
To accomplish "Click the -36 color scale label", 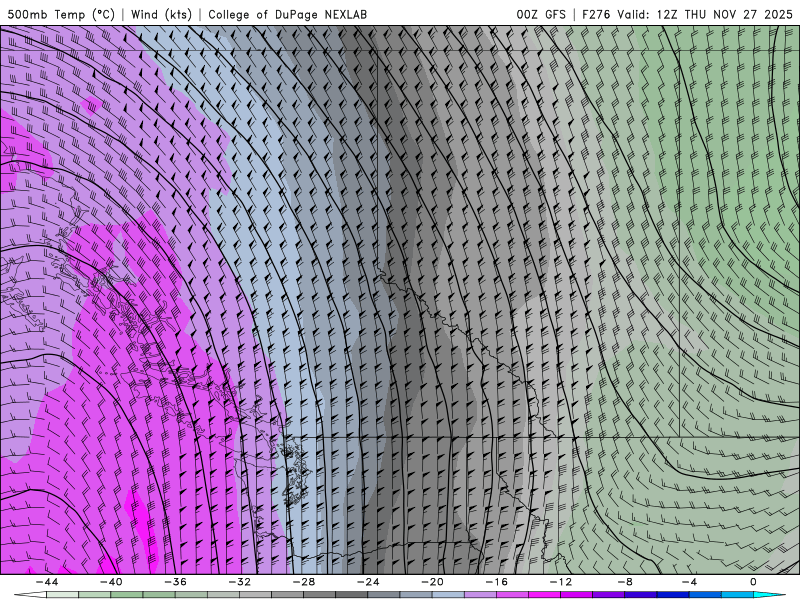I will 176,582.
